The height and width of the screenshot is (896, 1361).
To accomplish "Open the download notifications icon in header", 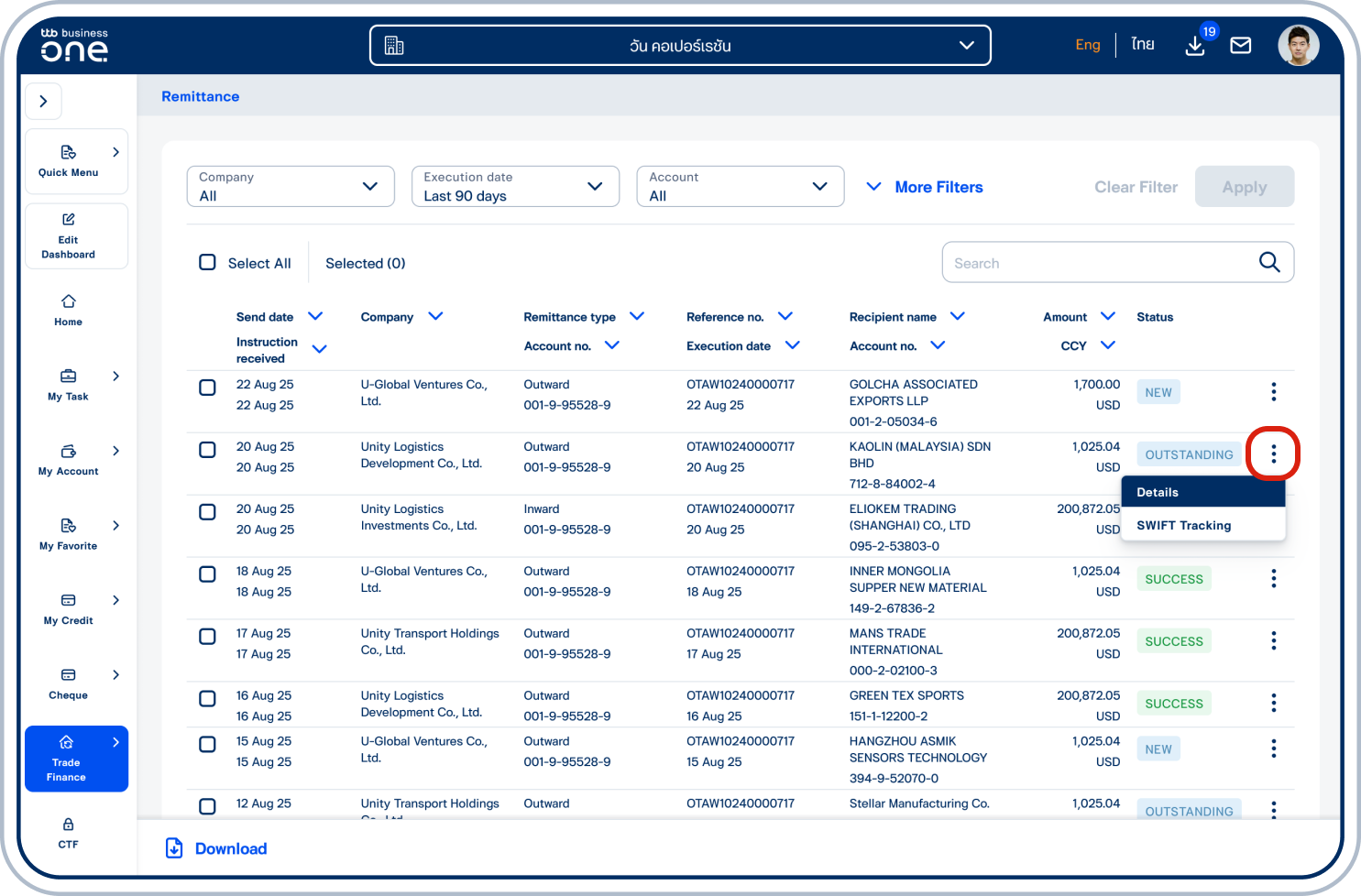I will click(x=1195, y=45).
